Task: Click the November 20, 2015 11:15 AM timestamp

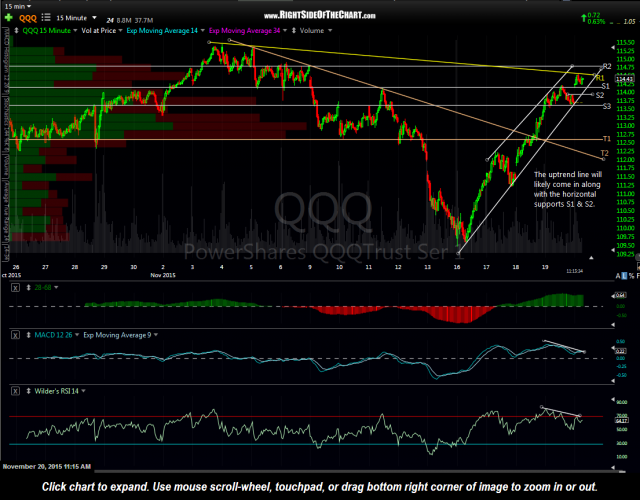Action: point(47,467)
